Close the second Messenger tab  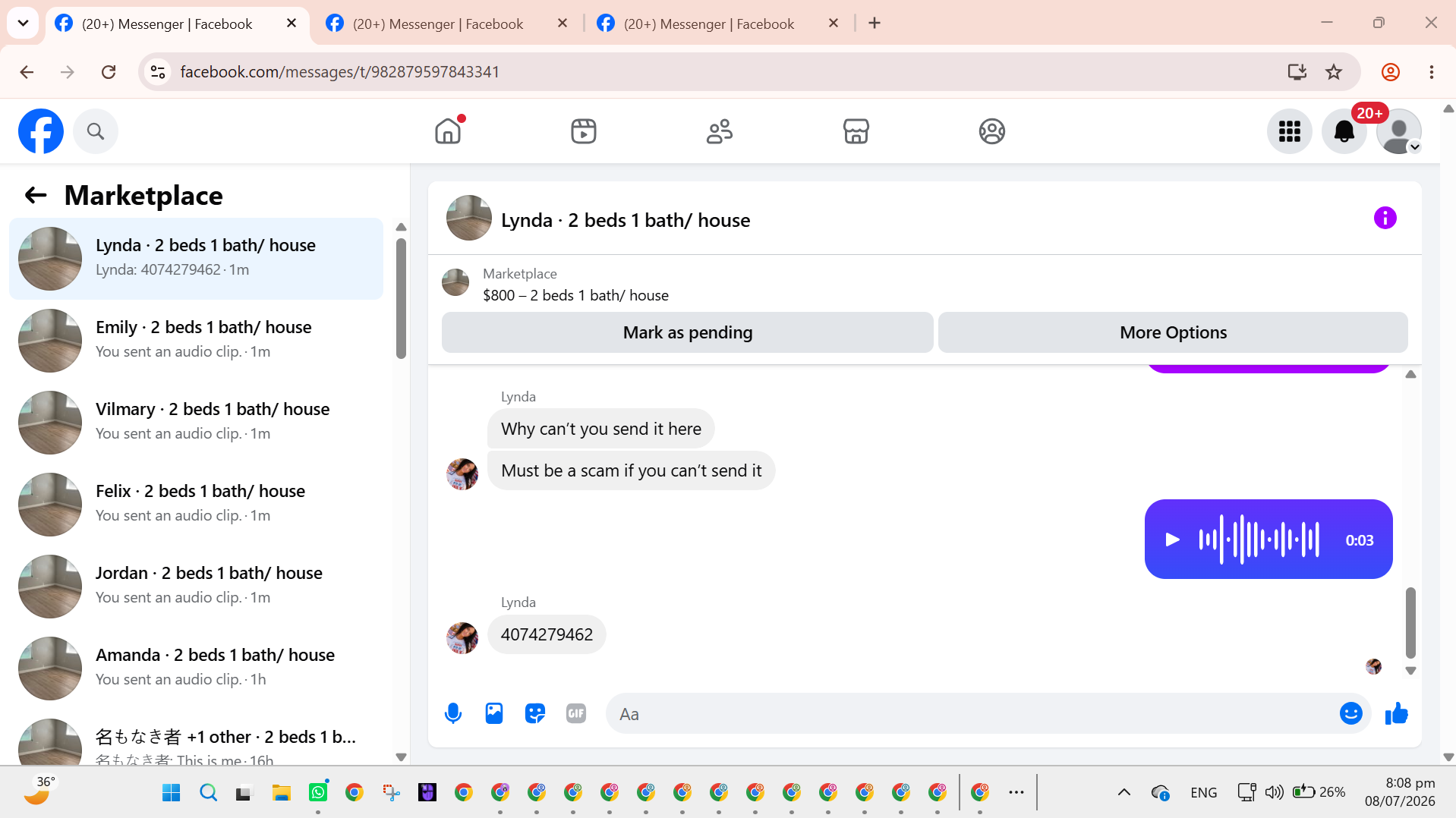[563, 24]
